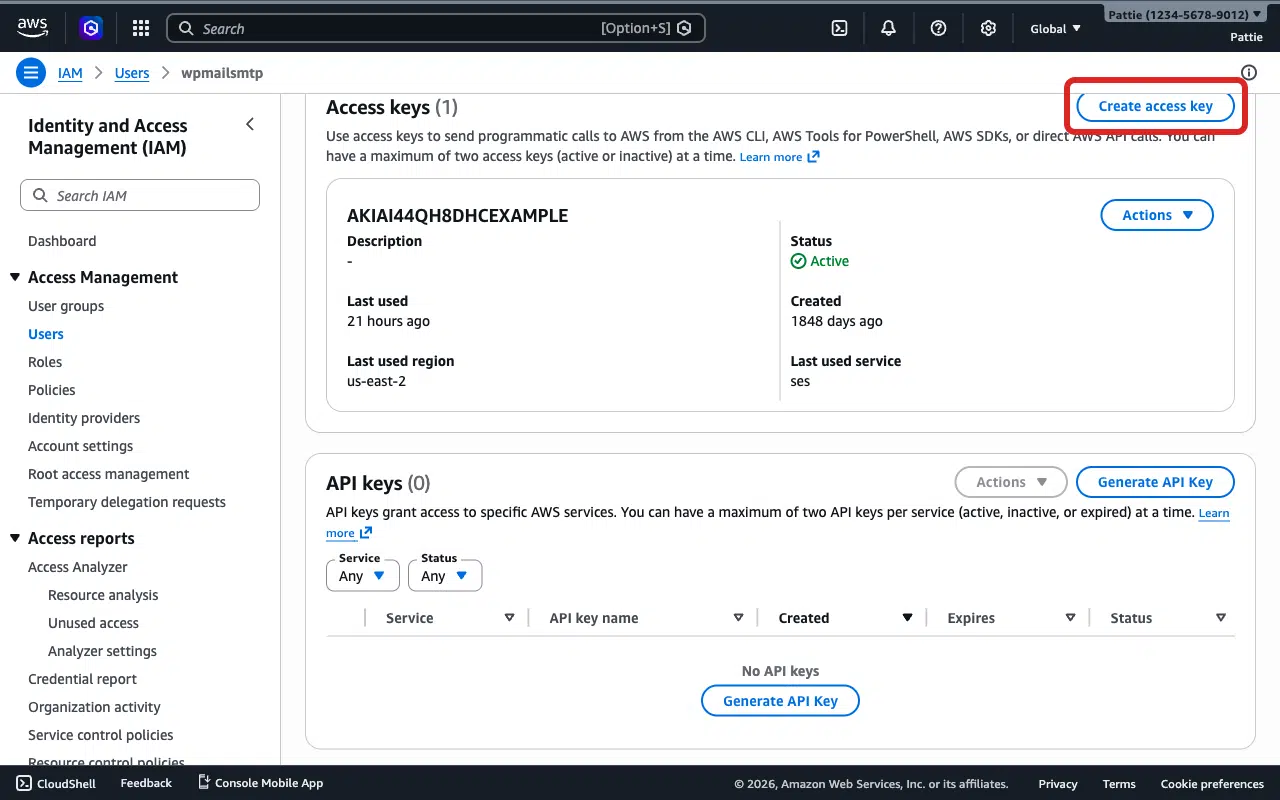Open the notifications bell icon
The width and height of the screenshot is (1280, 800).
pos(888,28)
